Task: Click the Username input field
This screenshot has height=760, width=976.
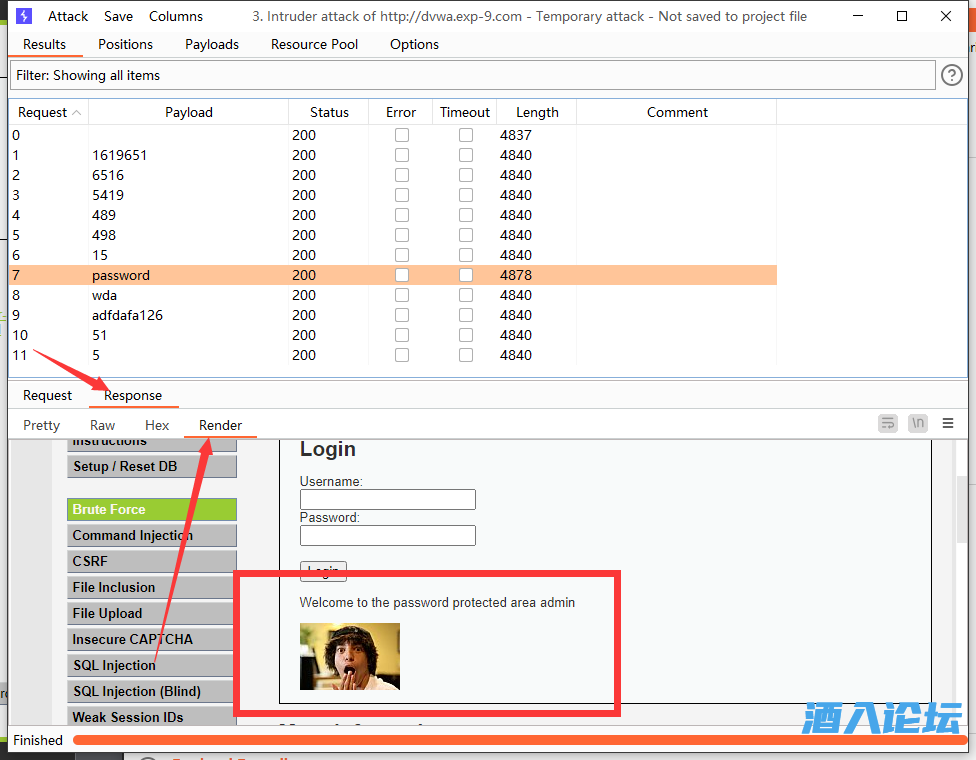Action: click(x=387, y=499)
